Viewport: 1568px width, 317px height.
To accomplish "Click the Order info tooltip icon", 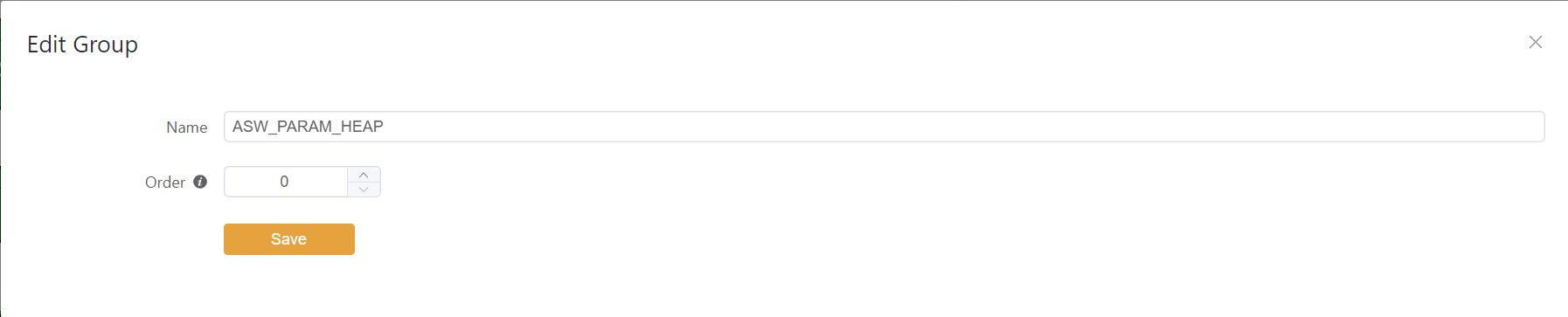I will (200, 182).
